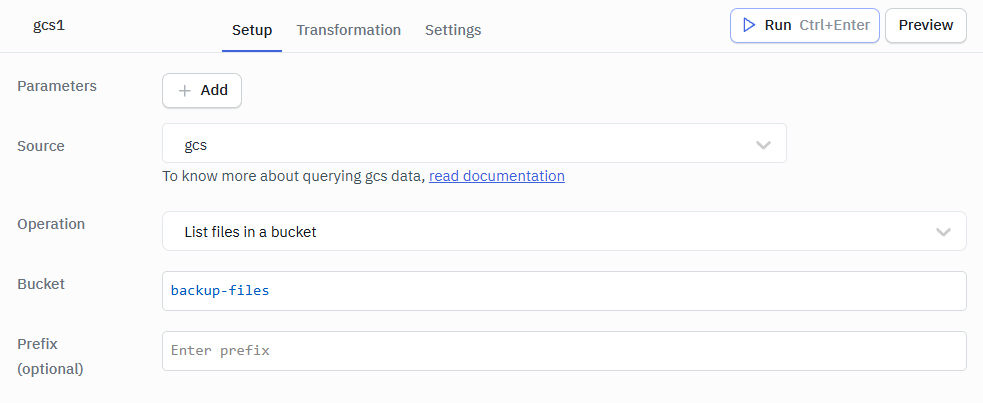Click the Ctrl+Enter shortcut hint
This screenshot has width=983, height=403.
[x=834, y=25]
